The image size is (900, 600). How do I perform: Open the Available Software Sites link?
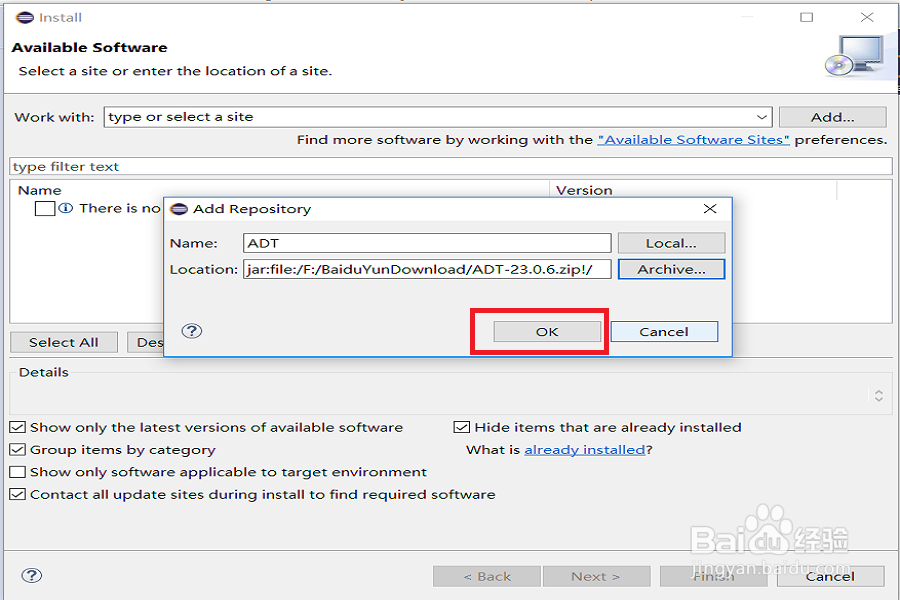point(693,140)
